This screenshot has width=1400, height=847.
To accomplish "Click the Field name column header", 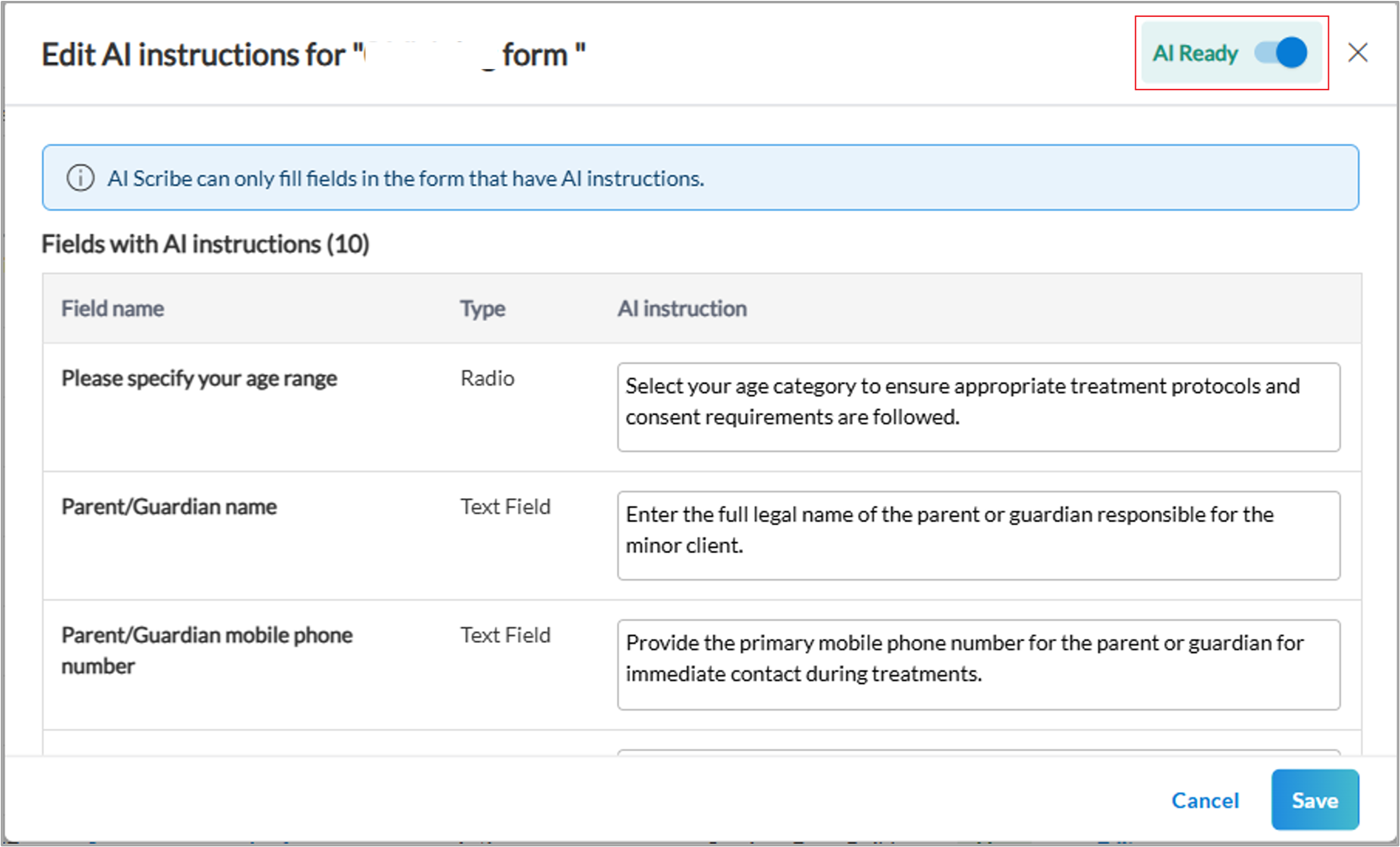I will point(113,308).
